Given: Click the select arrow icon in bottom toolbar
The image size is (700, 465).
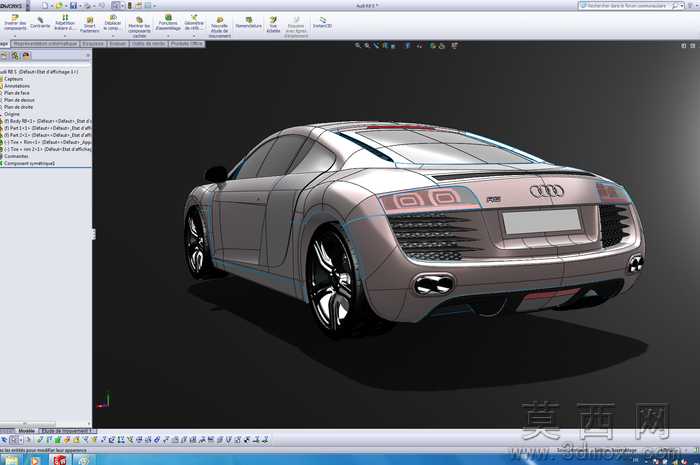Looking at the screenshot, I should [x=4, y=440].
